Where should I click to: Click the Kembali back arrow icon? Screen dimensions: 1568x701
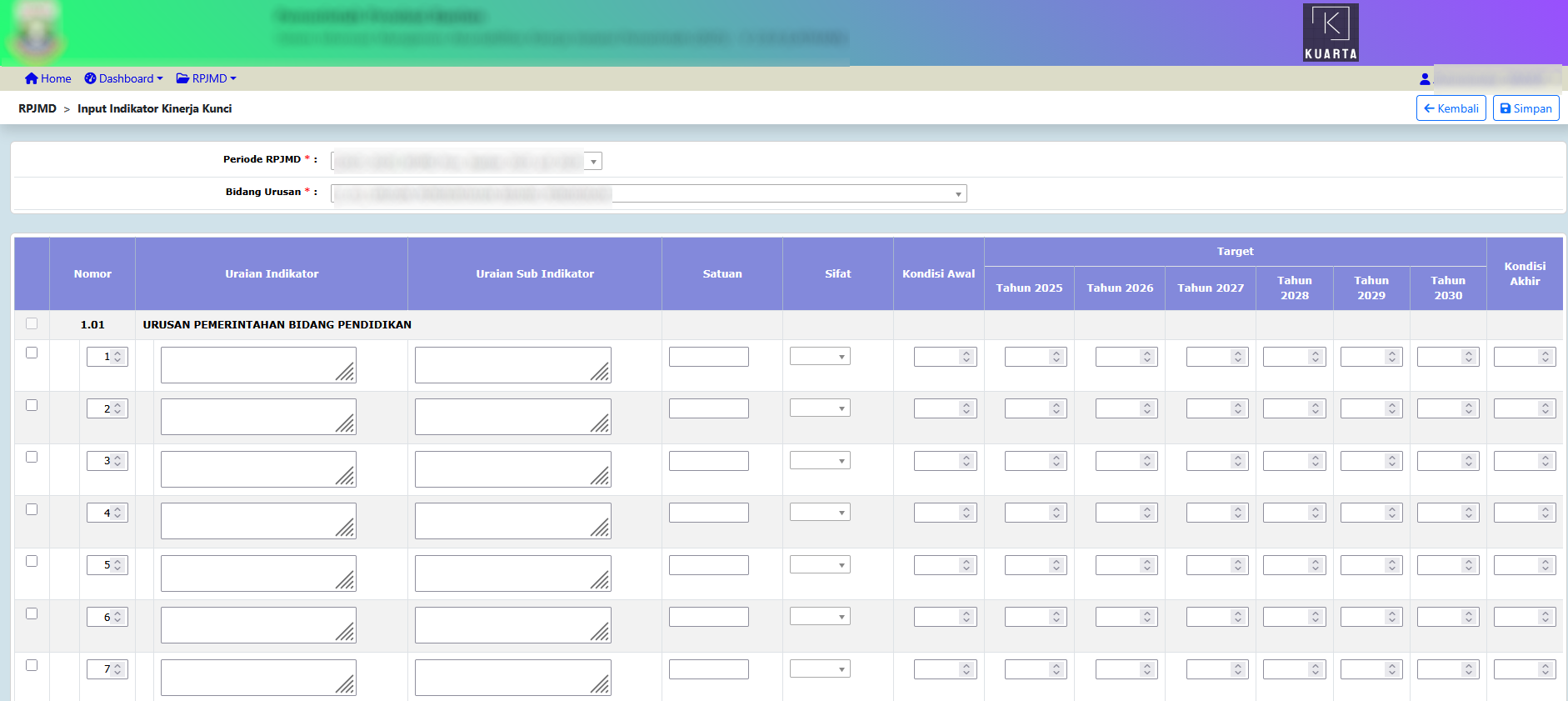point(1429,108)
